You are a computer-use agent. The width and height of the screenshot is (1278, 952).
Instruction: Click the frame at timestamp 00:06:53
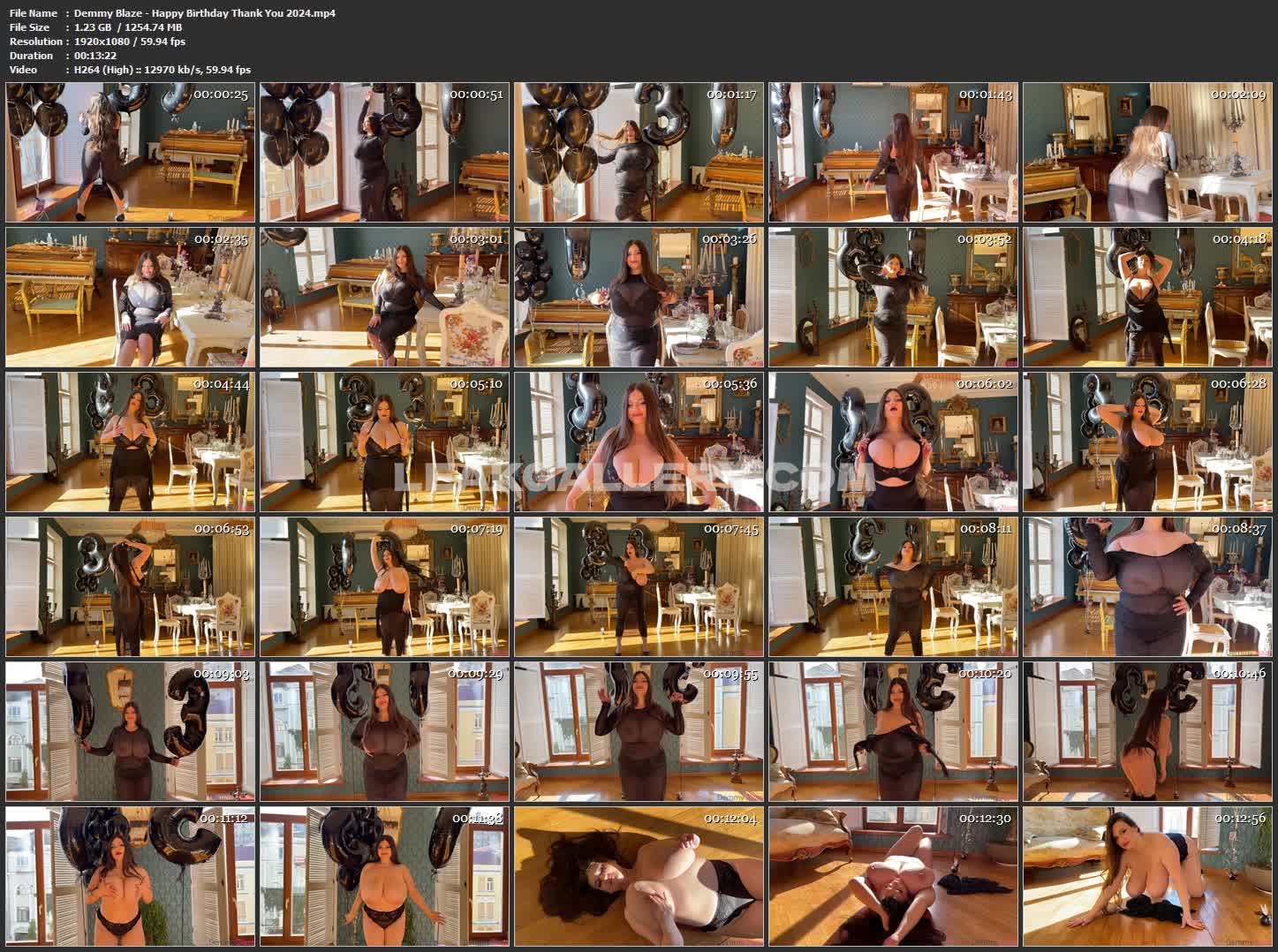click(x=130, y=587)
